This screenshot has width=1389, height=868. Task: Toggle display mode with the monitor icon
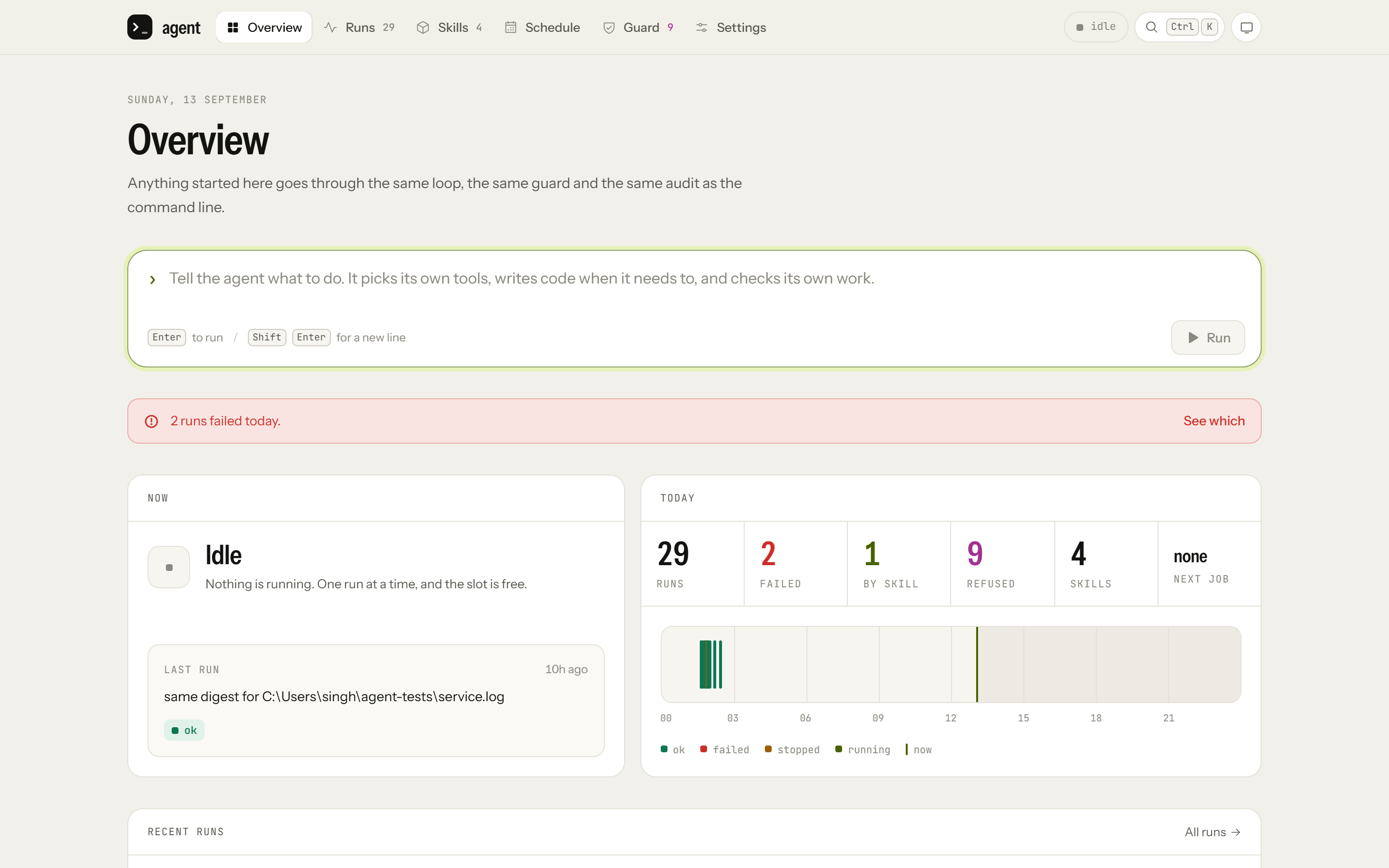pos(1246,27)
